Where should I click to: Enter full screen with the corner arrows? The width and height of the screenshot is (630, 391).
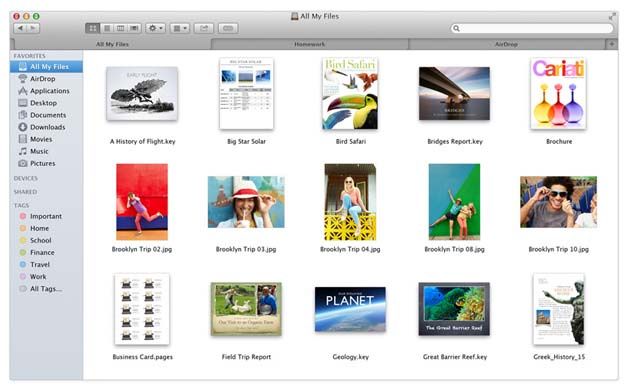[612, 16]
